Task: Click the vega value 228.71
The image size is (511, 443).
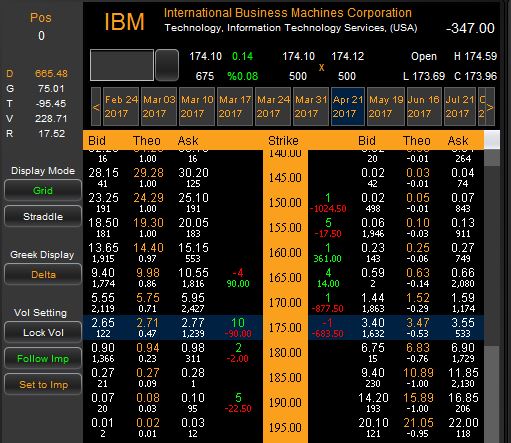Action: pos(51,118)
